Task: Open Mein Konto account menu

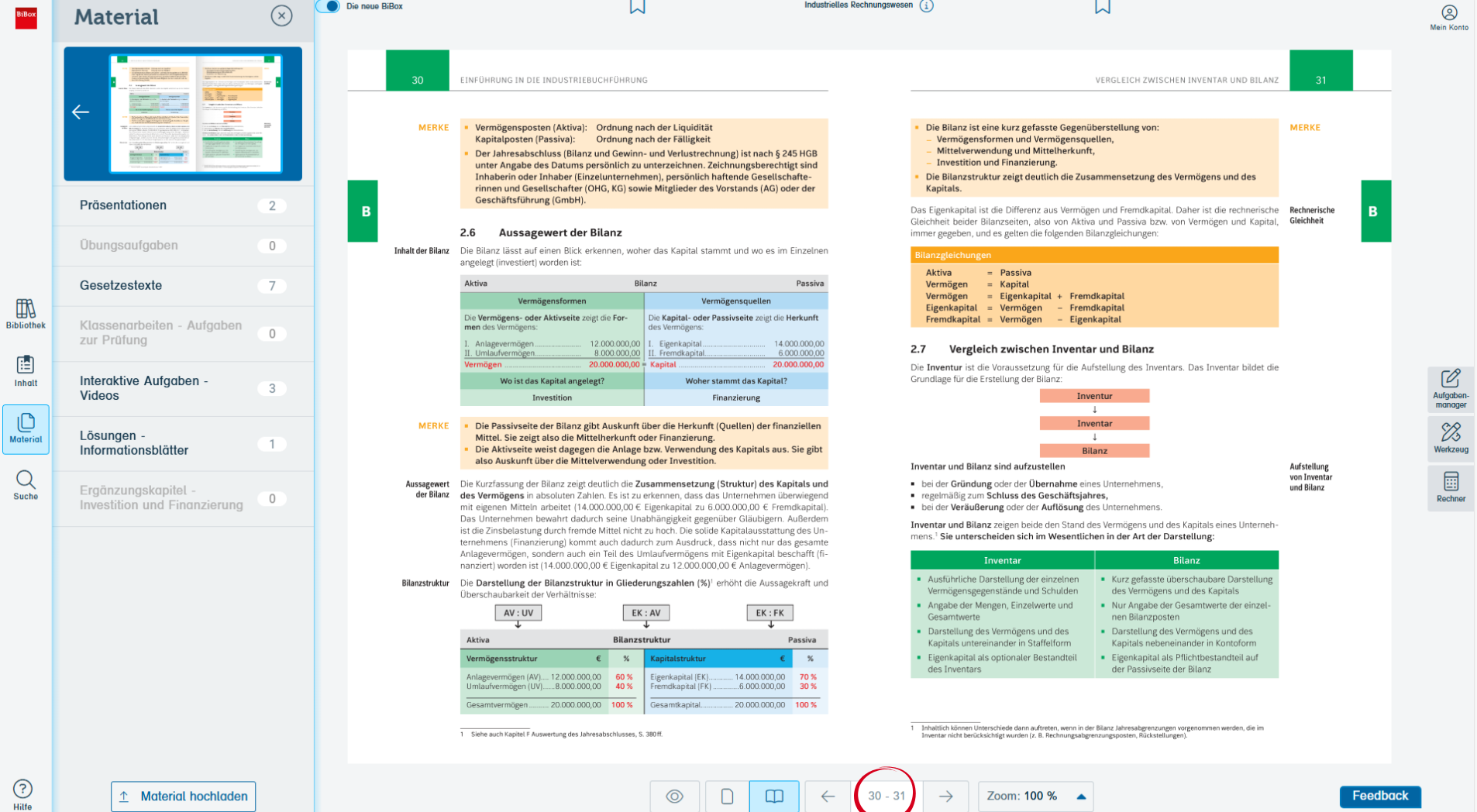Action: point(1448,17)
